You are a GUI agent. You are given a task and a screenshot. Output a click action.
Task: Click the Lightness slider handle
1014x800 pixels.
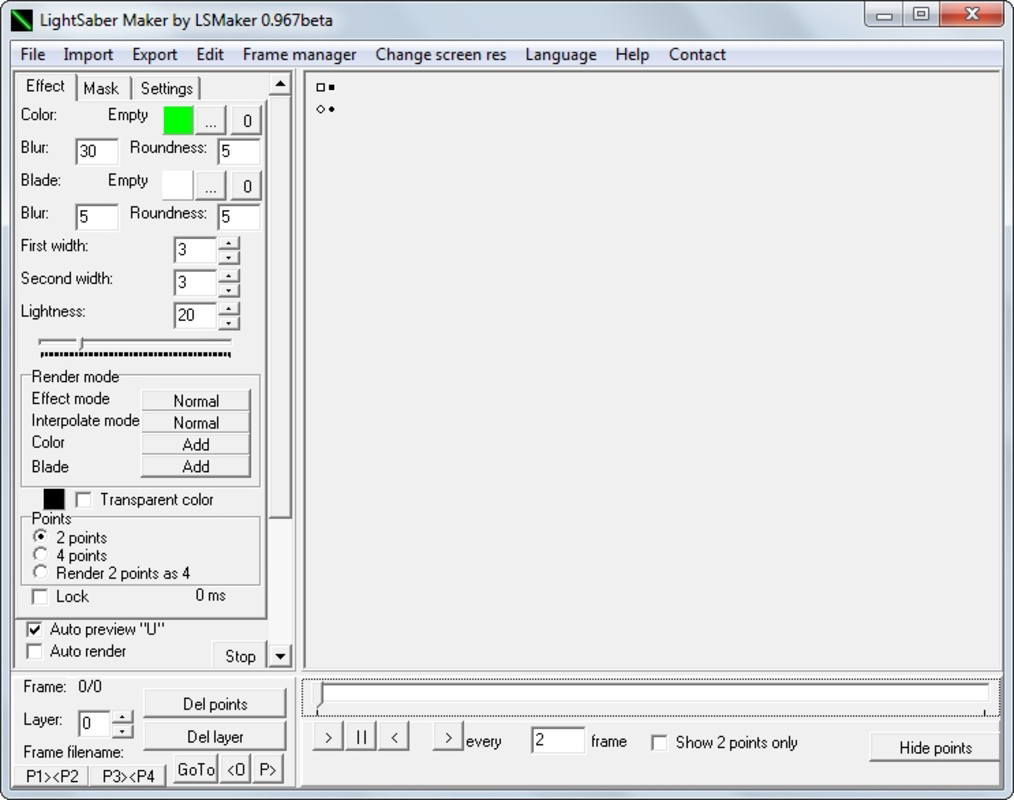pos(81,343)
